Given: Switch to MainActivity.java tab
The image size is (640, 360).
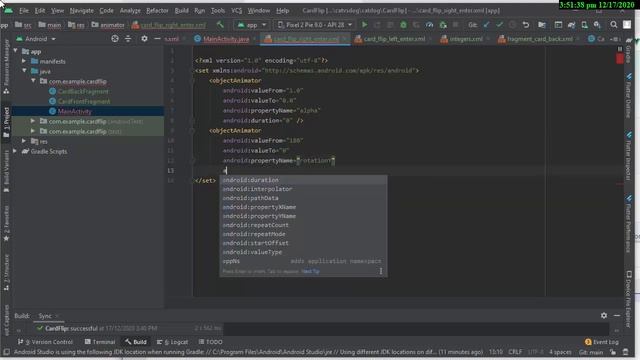Looking at the screenshot, I should click(x=226, y=39).
